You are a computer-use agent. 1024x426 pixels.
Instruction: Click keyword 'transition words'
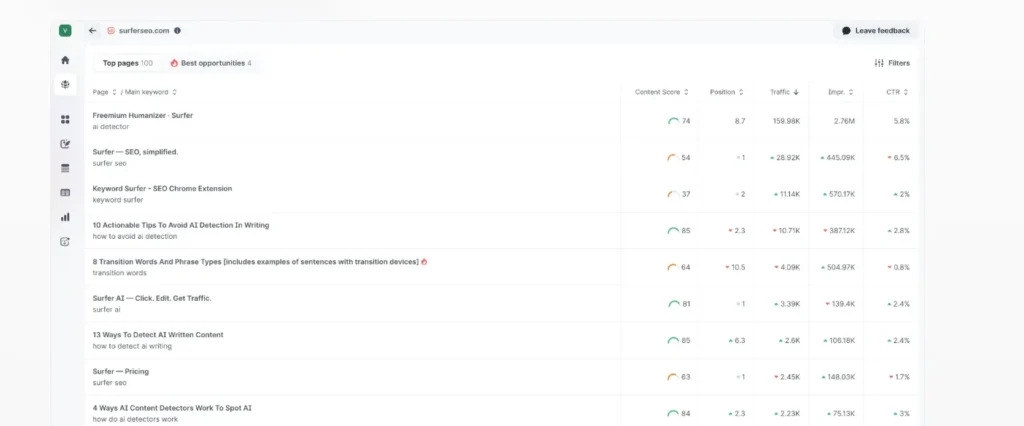tap(120, 273)
